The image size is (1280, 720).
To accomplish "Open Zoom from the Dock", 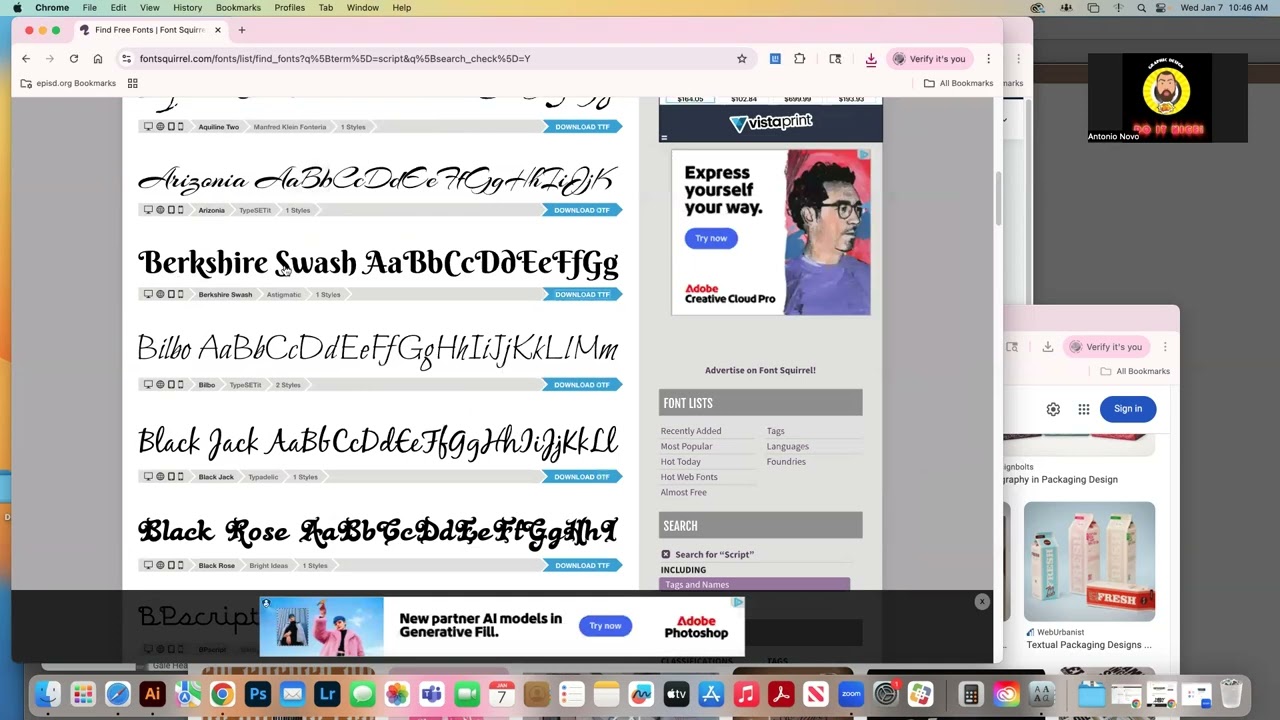I will 851,694.
